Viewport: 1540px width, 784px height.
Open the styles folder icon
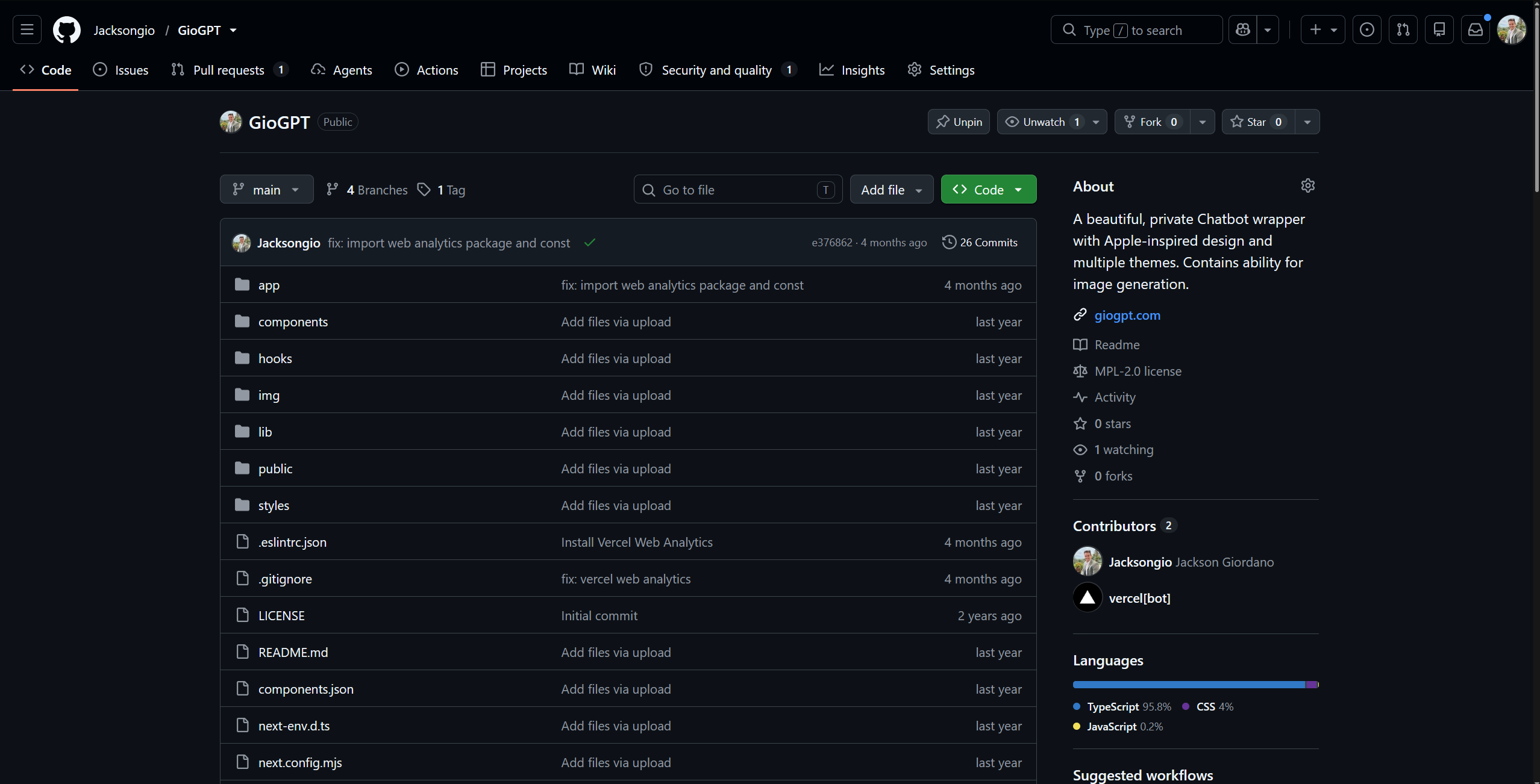click(x=242, y=505)
